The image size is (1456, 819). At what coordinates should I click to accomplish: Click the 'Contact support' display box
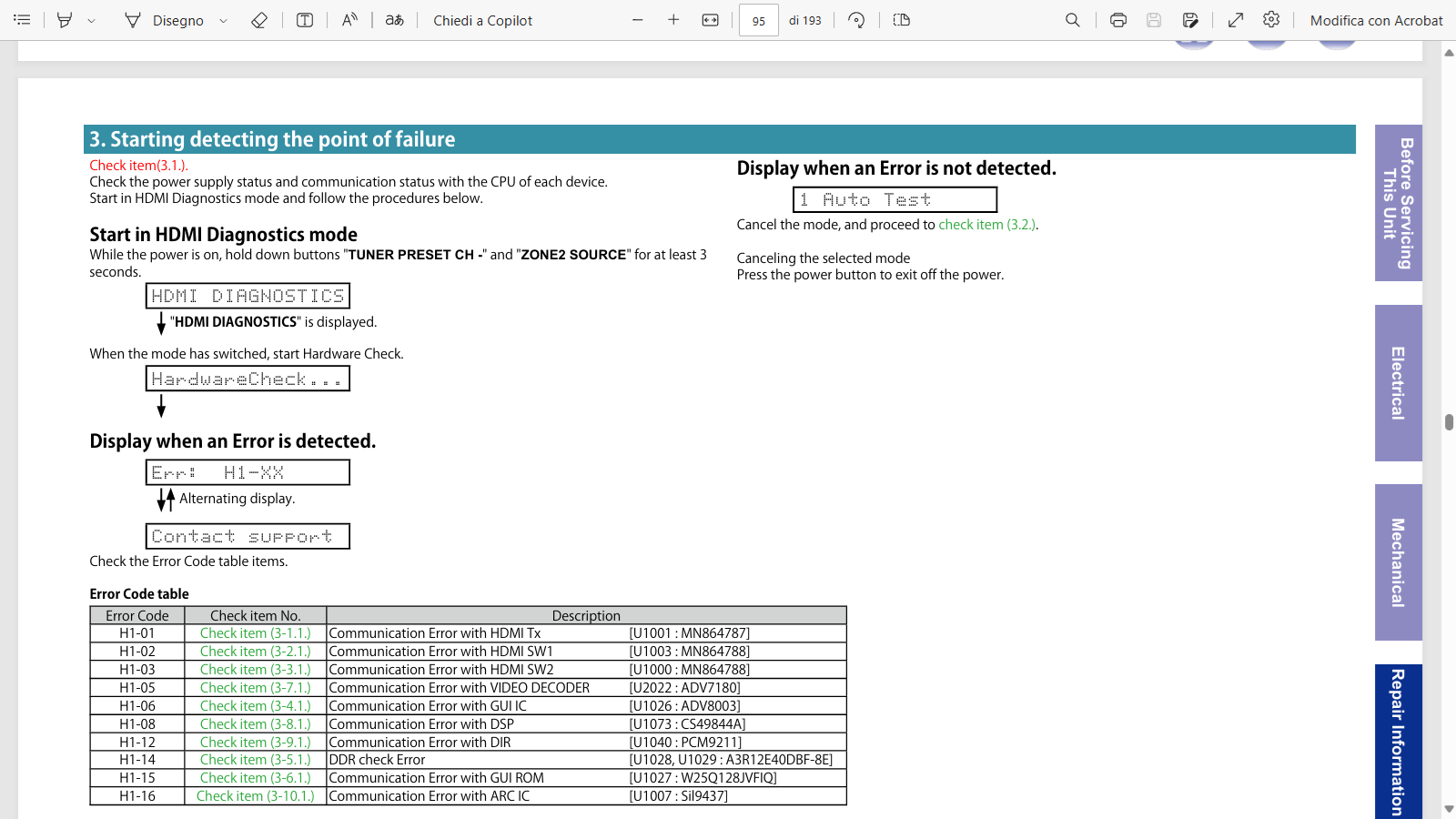[x=248, y=536]
